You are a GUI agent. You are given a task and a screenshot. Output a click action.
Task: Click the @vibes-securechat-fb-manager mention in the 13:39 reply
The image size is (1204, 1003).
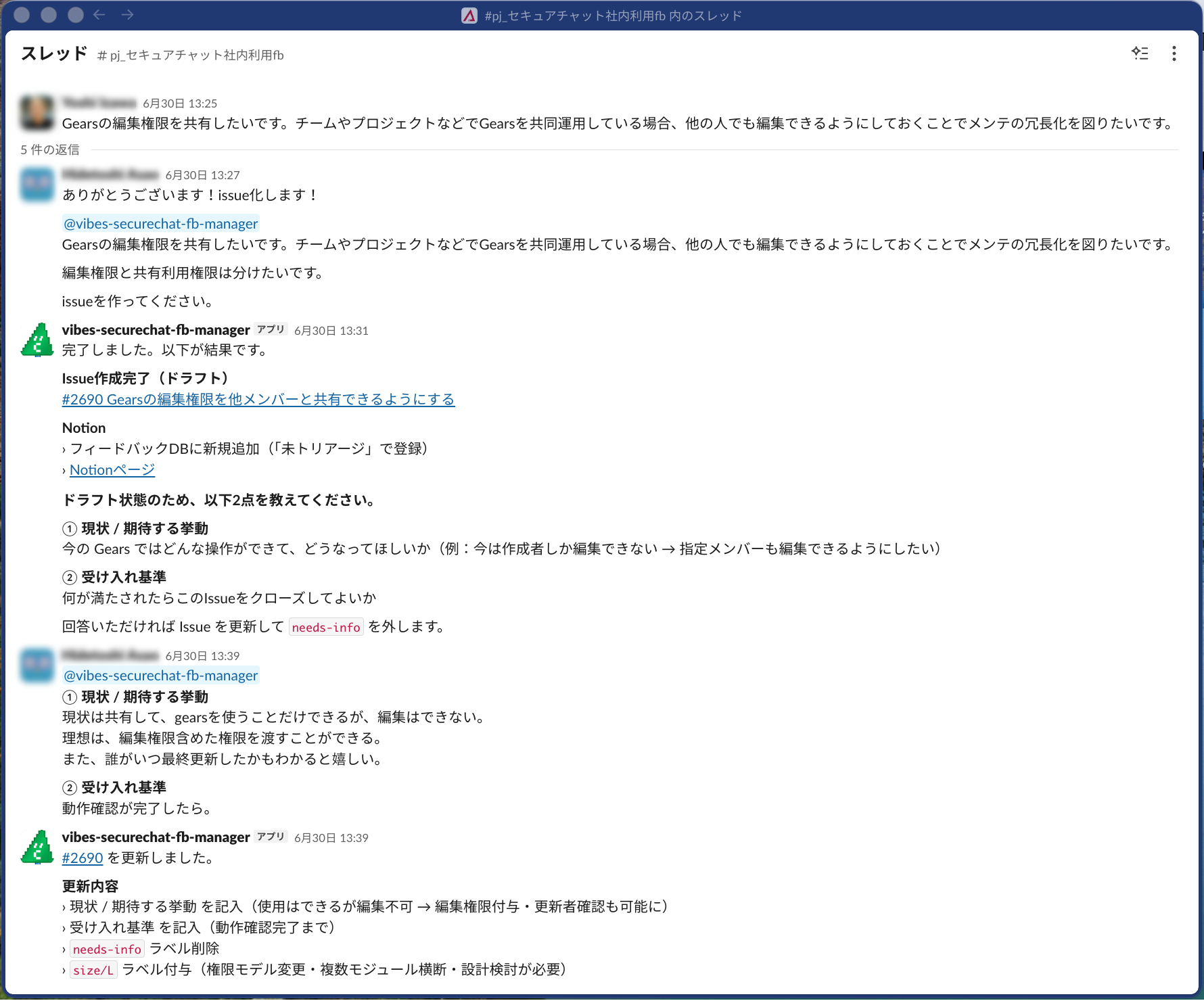pos(161,676)
